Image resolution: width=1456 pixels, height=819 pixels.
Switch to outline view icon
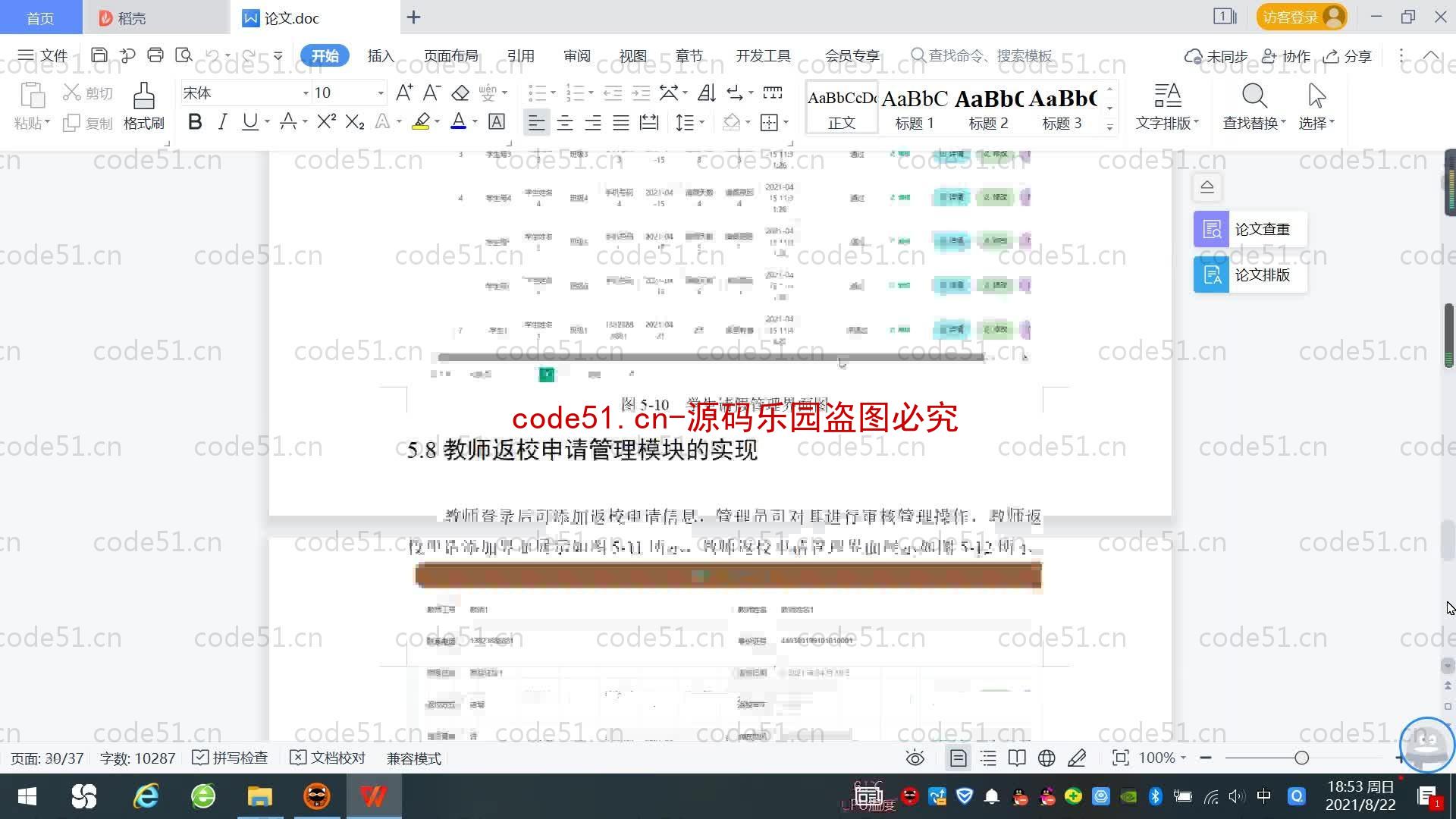(988, 758)
